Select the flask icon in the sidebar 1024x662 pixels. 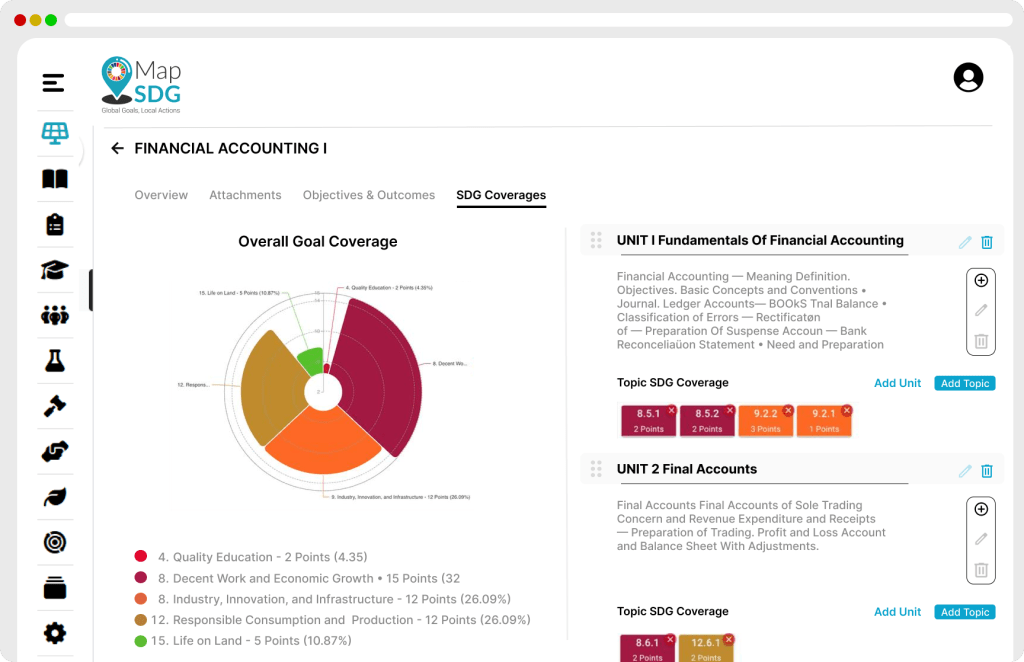point(54,361)
